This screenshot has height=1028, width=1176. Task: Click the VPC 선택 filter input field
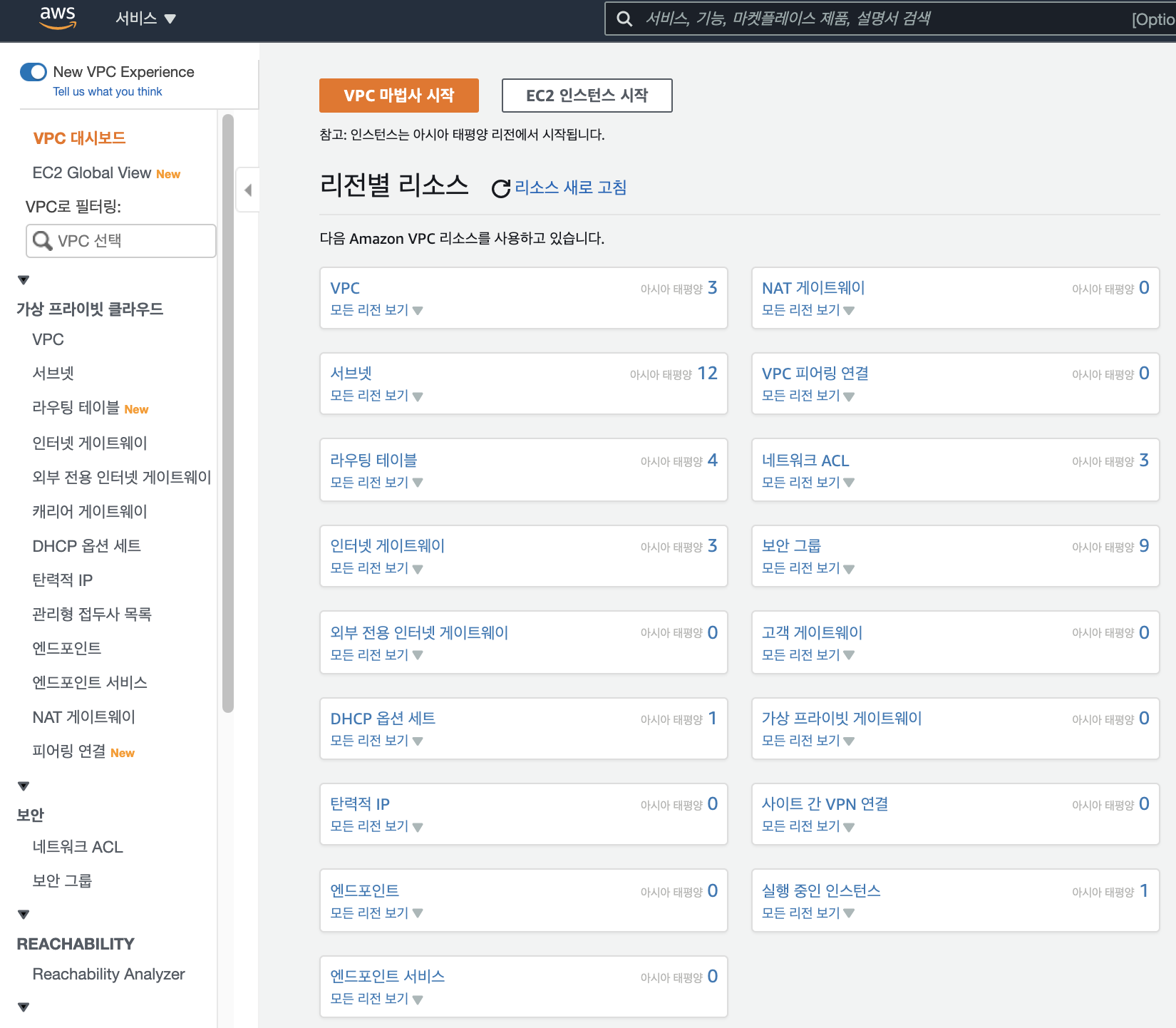[121, 241]
